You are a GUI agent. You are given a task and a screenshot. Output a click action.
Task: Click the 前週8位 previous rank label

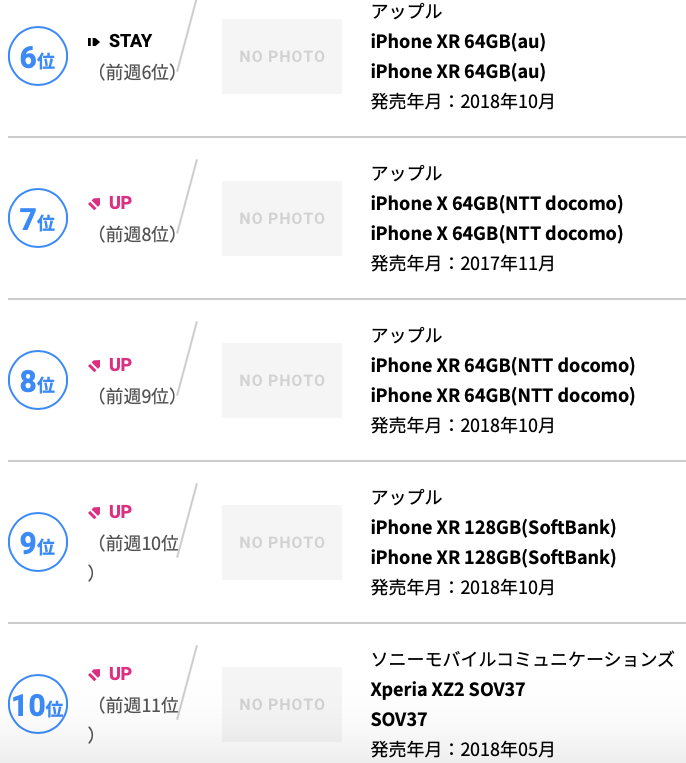pos(137,235)
